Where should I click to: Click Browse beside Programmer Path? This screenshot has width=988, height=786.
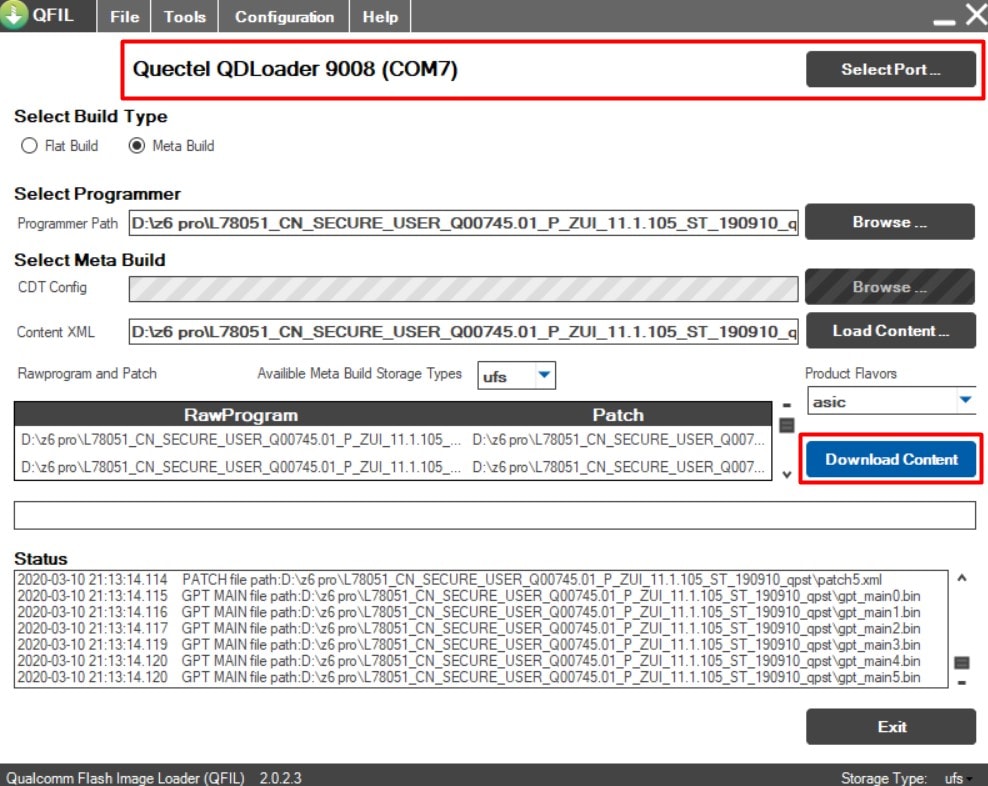889,222
